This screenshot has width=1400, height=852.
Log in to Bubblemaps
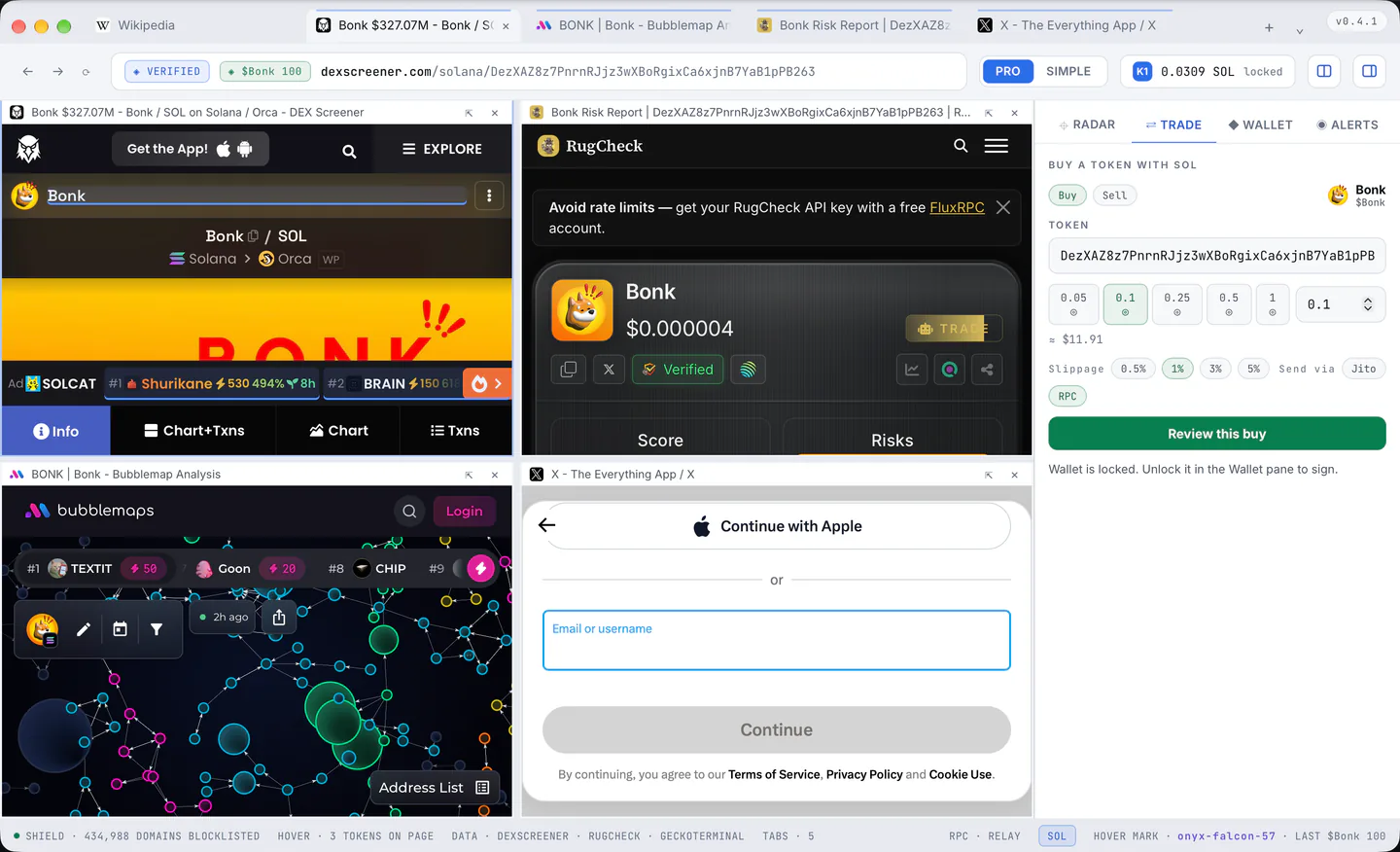464,512
